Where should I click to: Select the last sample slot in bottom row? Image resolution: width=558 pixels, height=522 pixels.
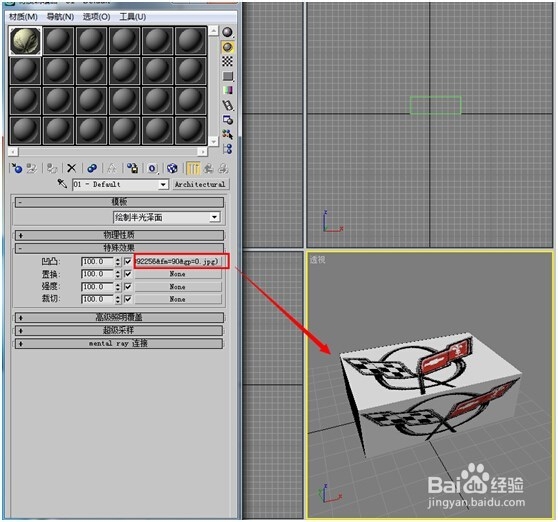191,131
